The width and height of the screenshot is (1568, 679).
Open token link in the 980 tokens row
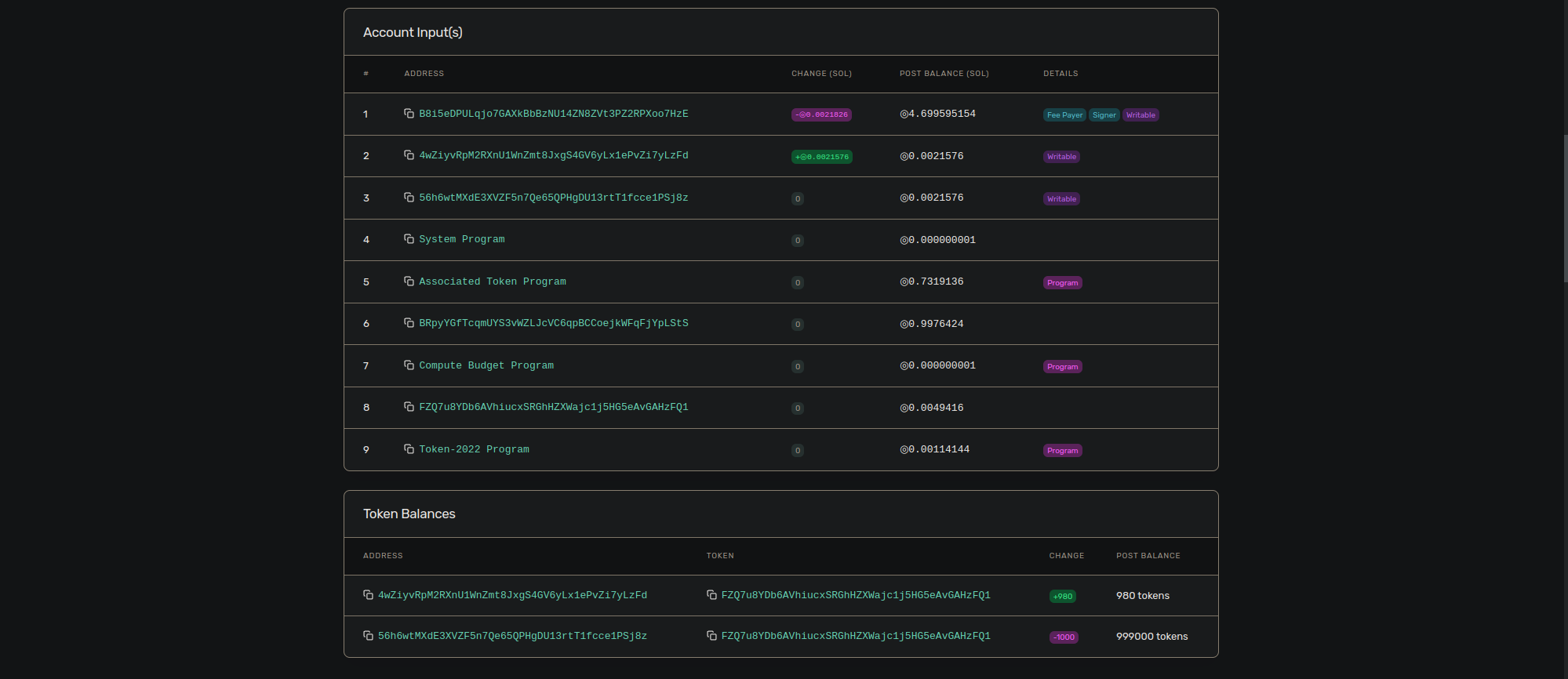pyautogui.click(x=856, y=595)
